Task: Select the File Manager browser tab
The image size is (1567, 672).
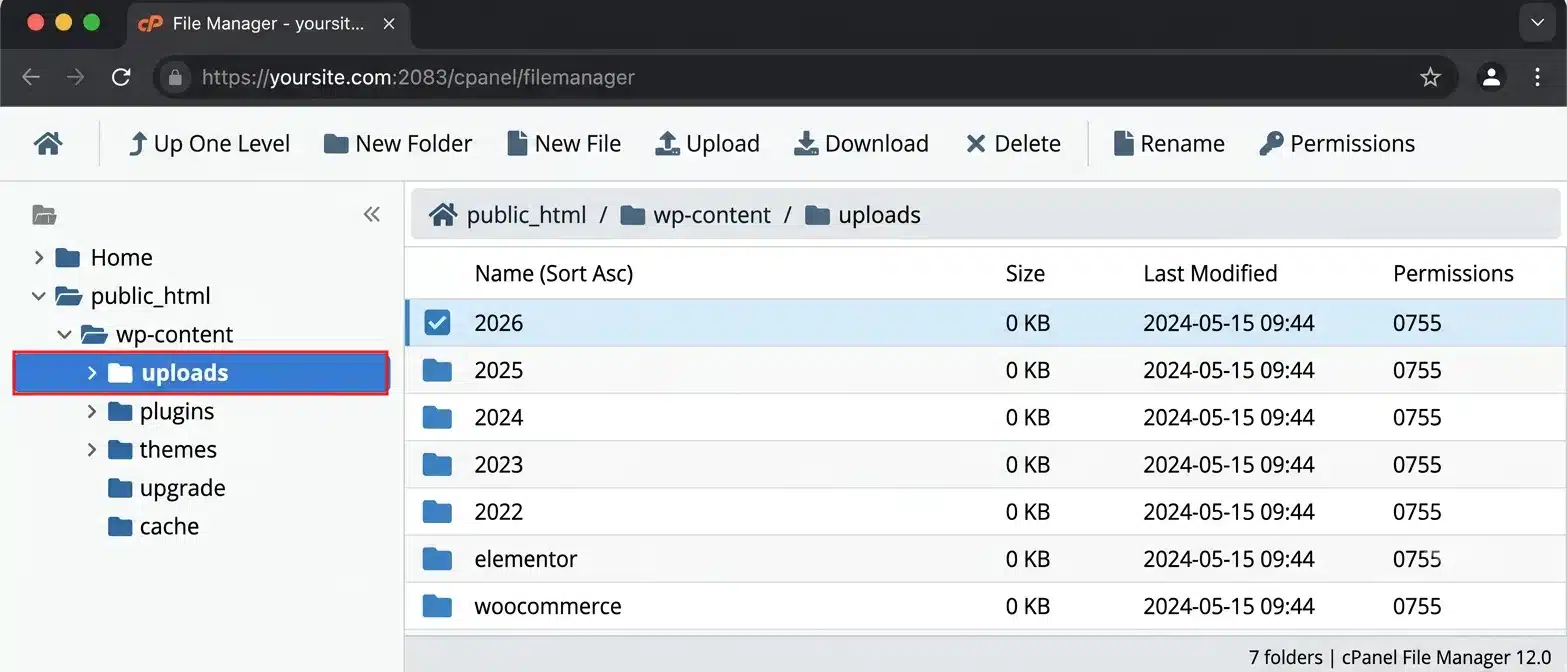Action: click(x=269, y=24)
